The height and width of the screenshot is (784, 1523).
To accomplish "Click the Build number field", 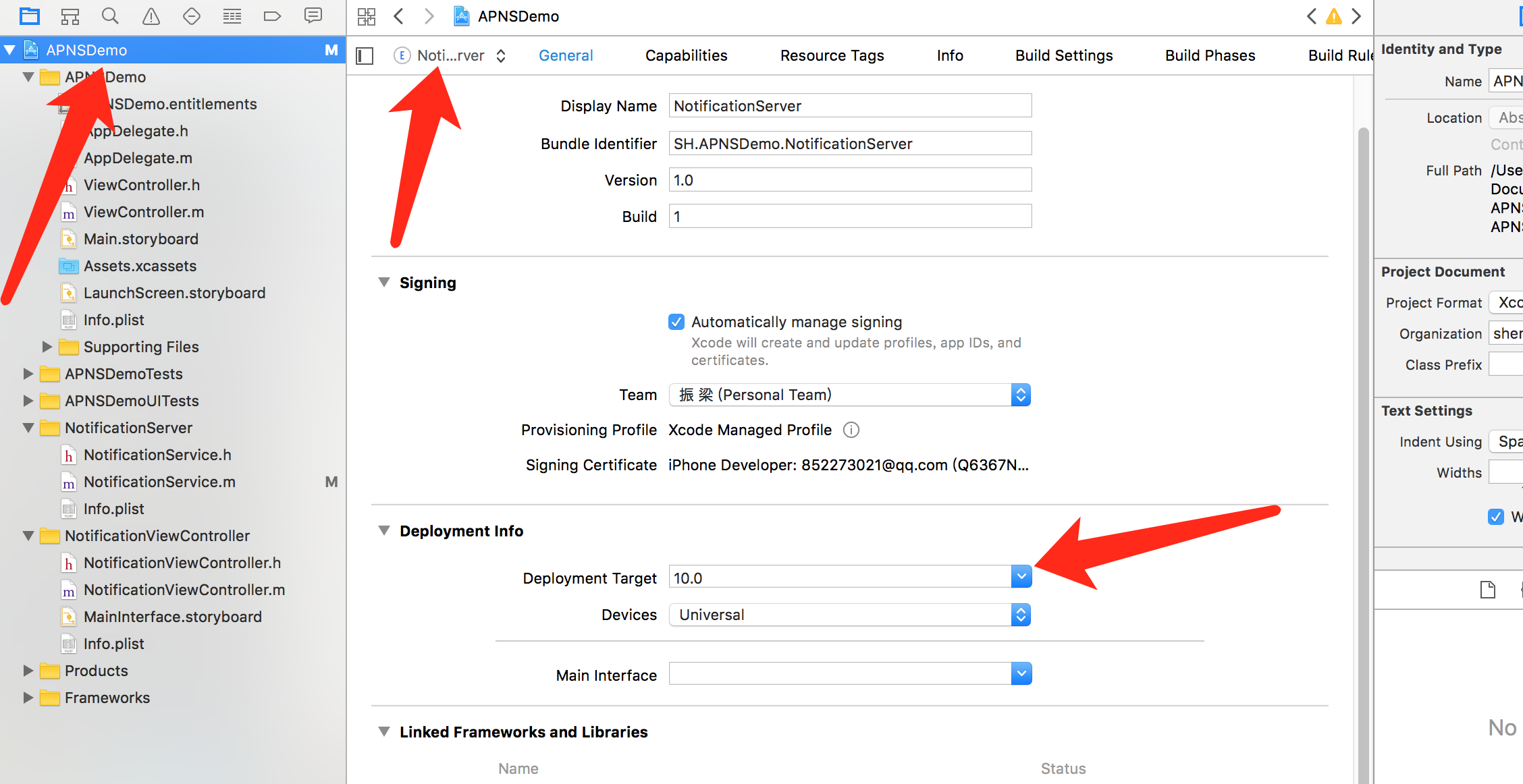I will (x=850, y=217).
